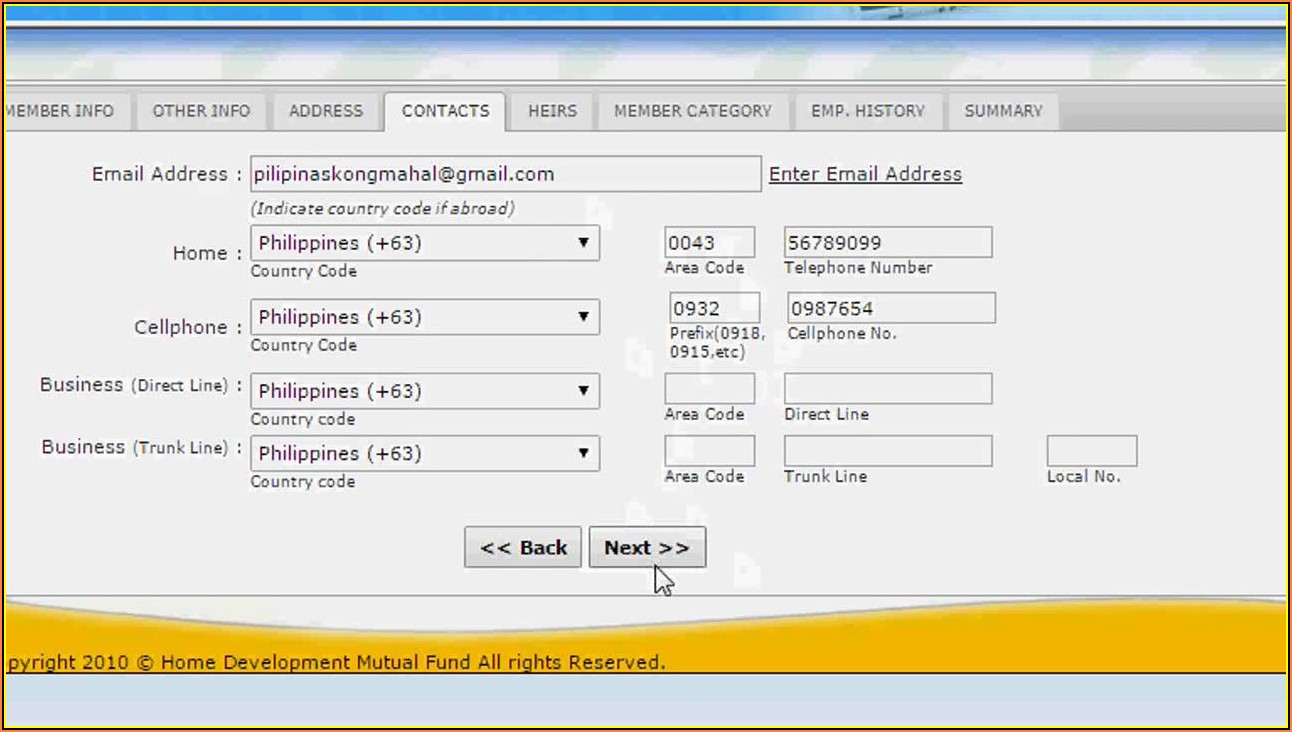Open Business Trunk Line country code dropdown

(425, 453)
